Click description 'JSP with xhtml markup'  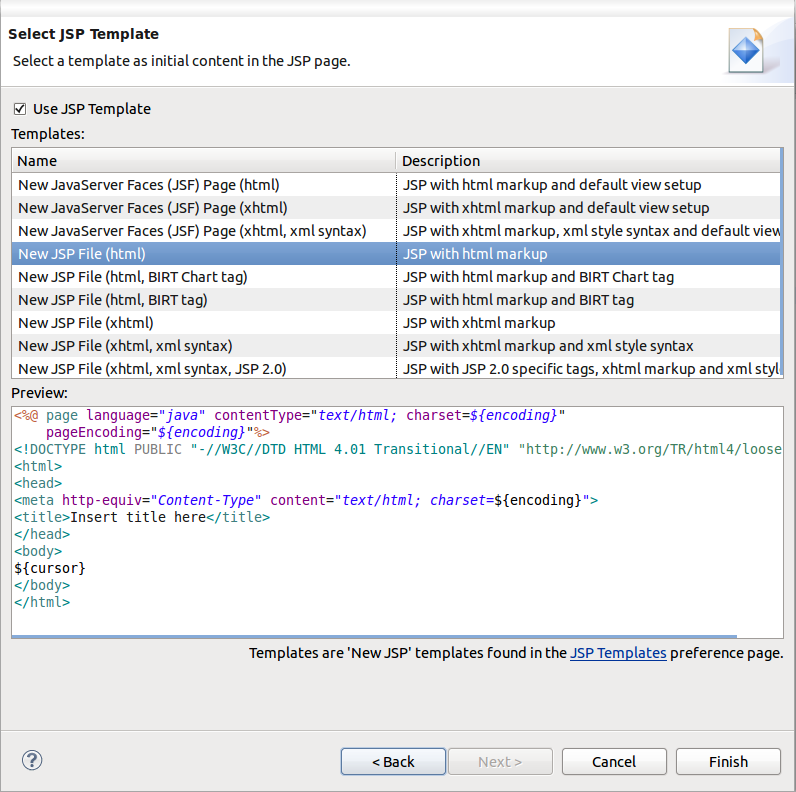[479, 323]
